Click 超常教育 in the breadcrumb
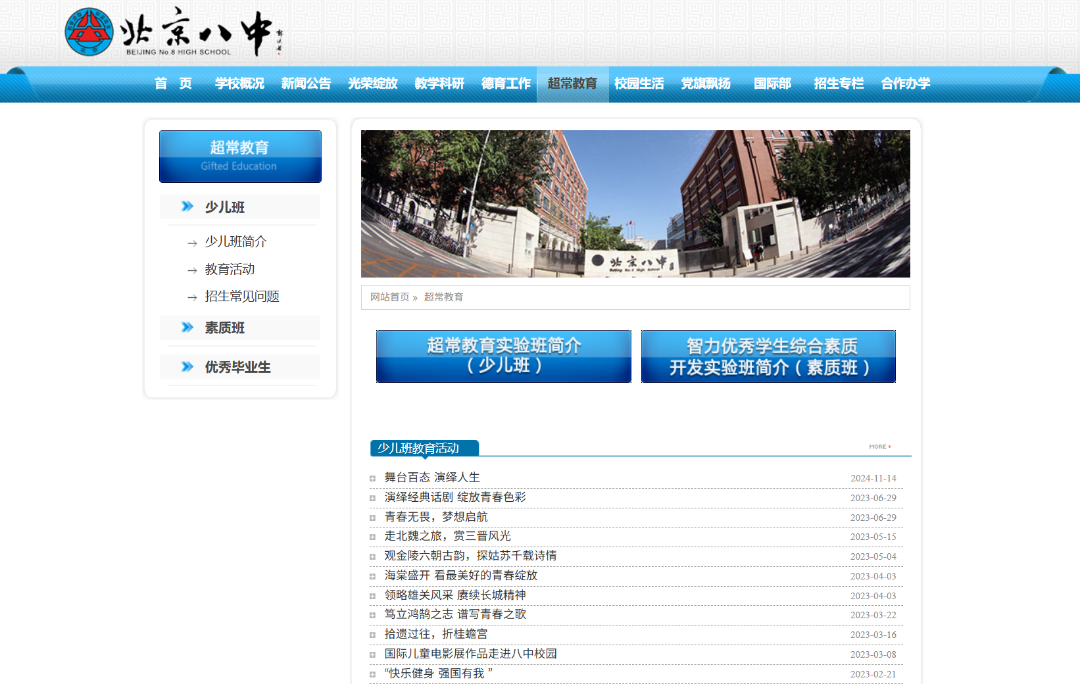This screenshot has width=1080, height=684. coord(444,297)
